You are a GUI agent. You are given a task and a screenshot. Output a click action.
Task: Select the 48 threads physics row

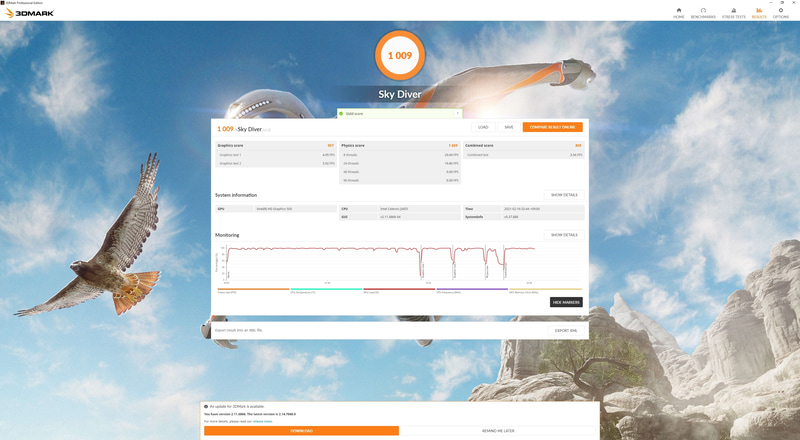pos(399,172)
